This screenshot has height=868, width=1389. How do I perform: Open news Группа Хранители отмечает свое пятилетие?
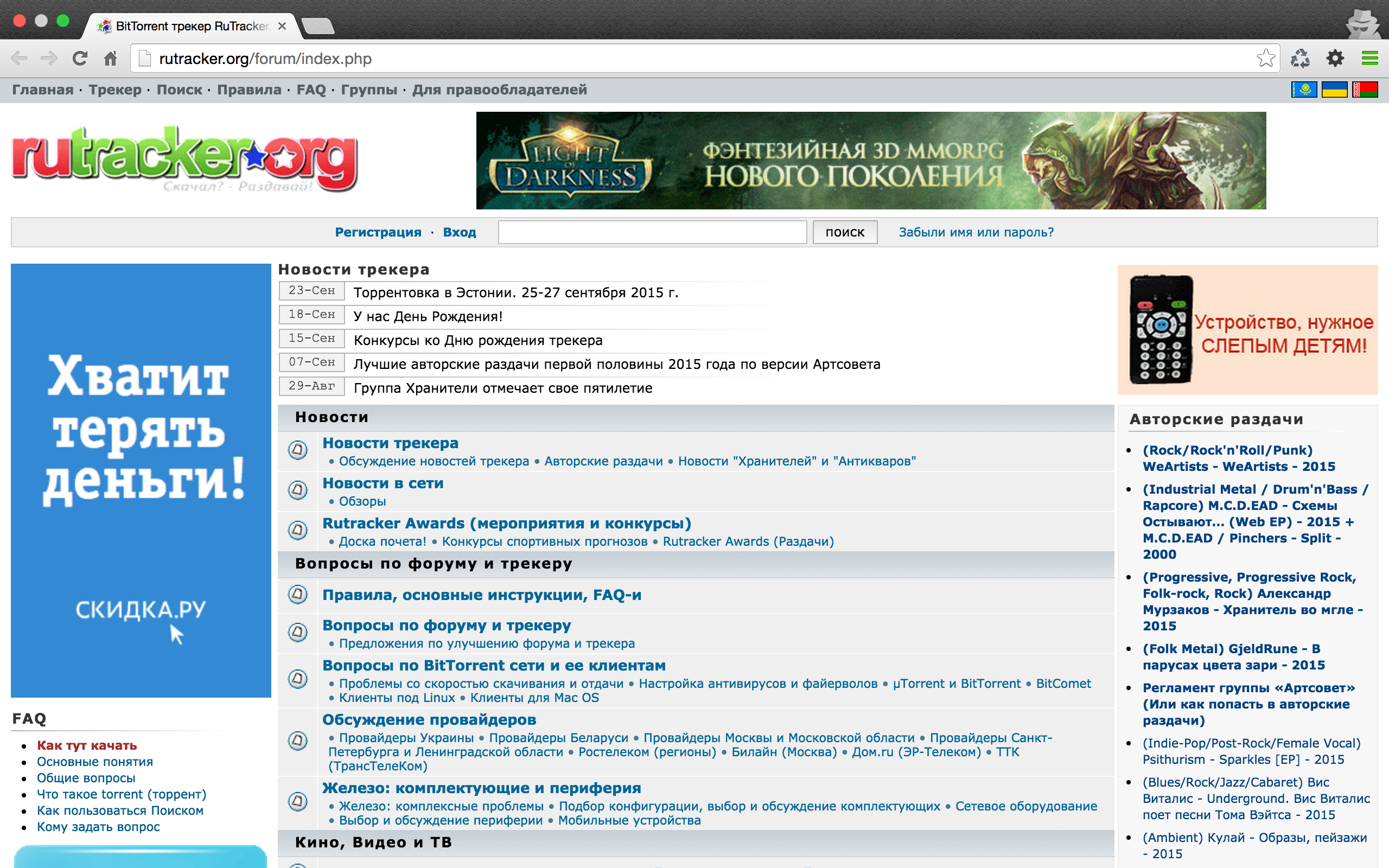point(503,388)
